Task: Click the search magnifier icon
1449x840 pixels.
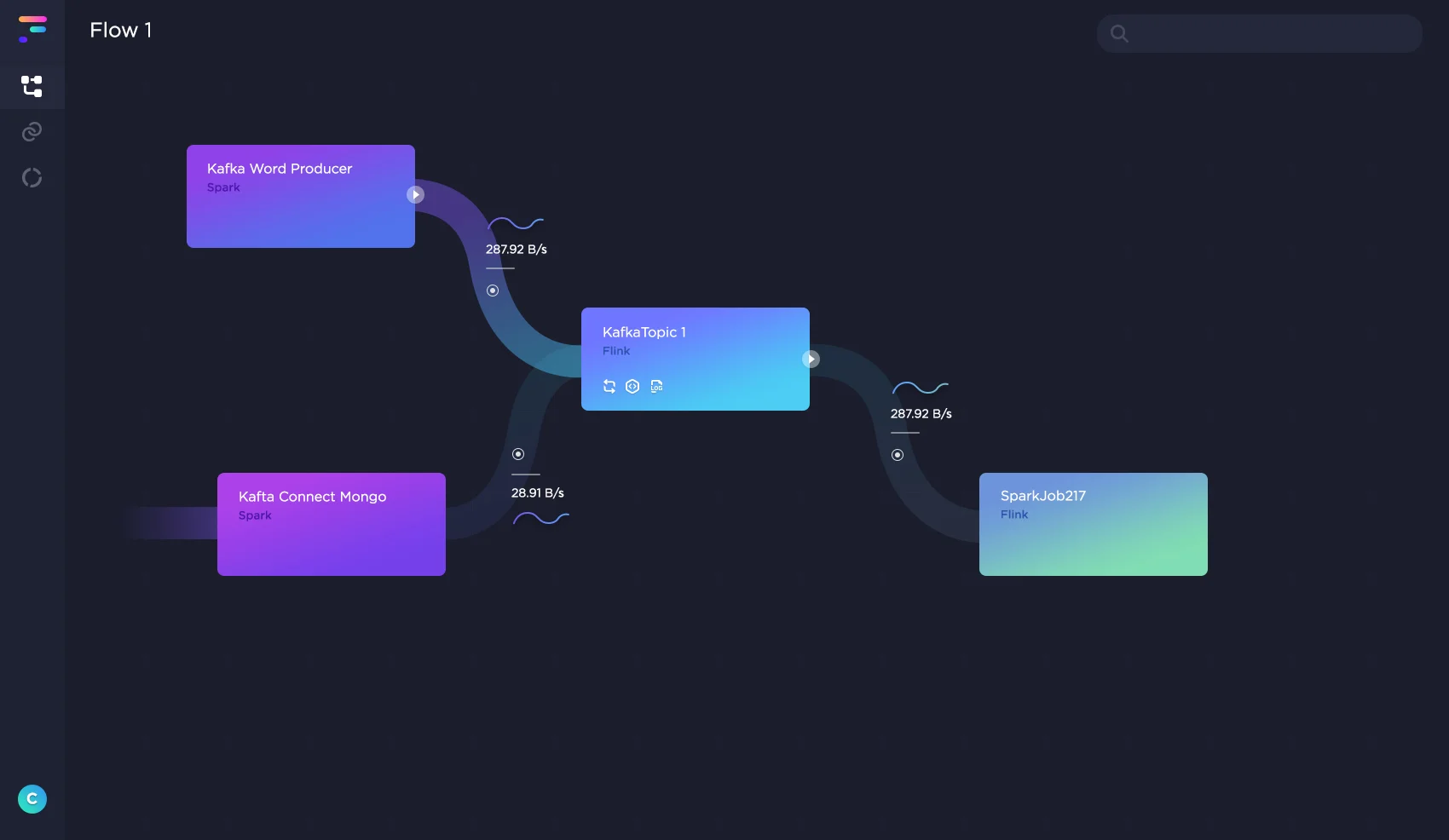Action: 1119,33
